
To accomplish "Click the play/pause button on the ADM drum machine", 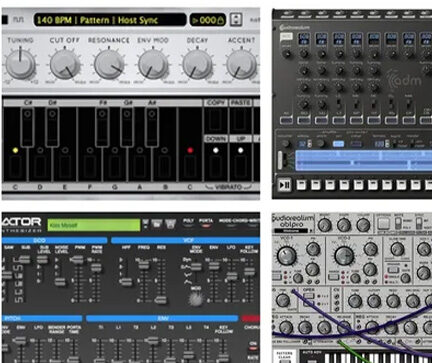I will tap(284, 185).
